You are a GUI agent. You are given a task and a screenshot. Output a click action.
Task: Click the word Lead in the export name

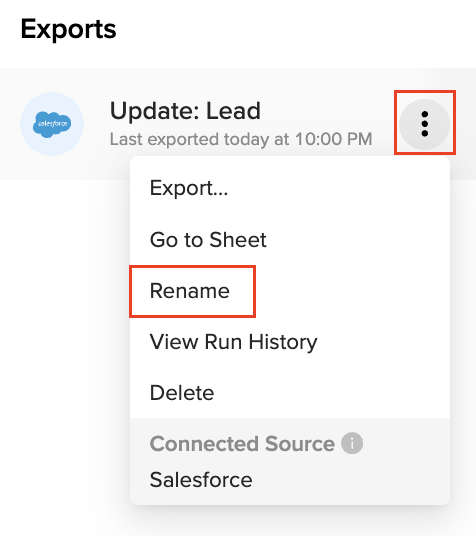point(233,111)
